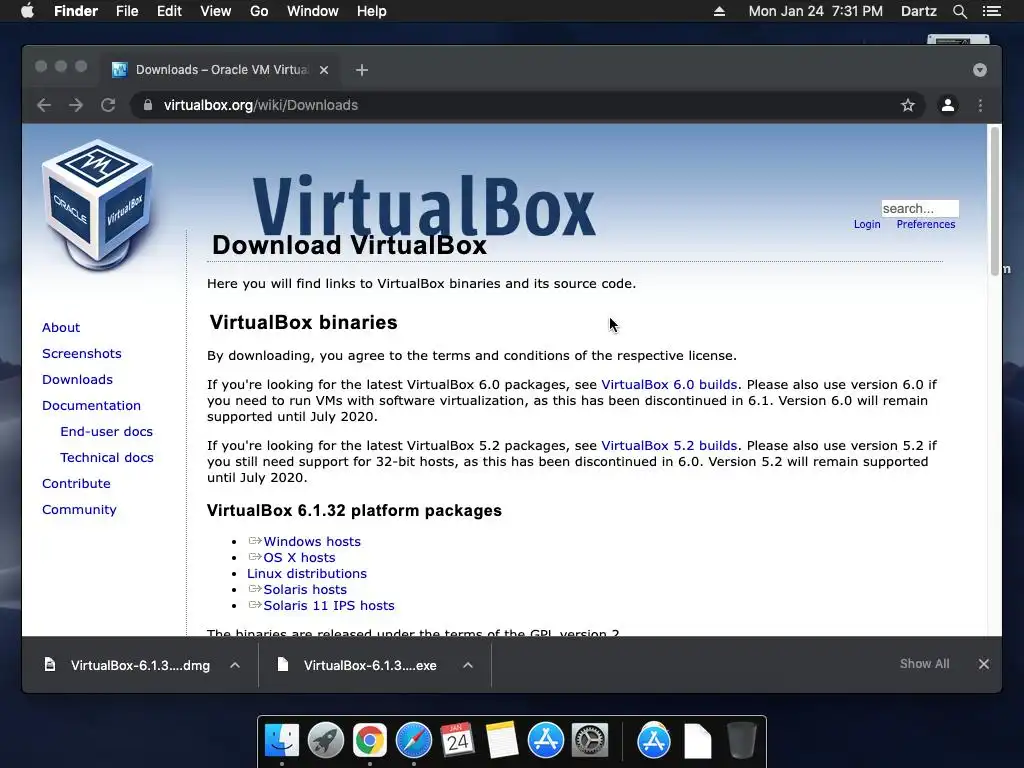Viewport: 1024px width, 768px height.
Task: Open the View menu
Action: tap(216, 11)
